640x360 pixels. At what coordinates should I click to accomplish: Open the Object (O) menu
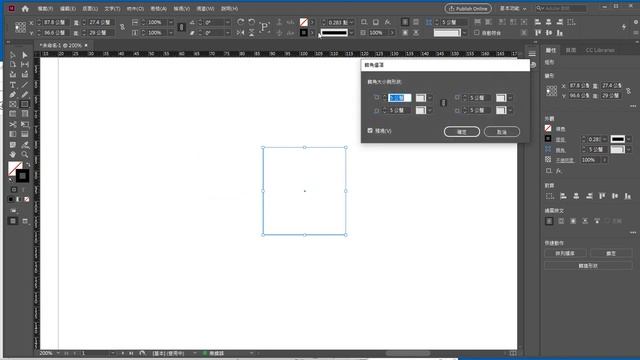[135, 9]
